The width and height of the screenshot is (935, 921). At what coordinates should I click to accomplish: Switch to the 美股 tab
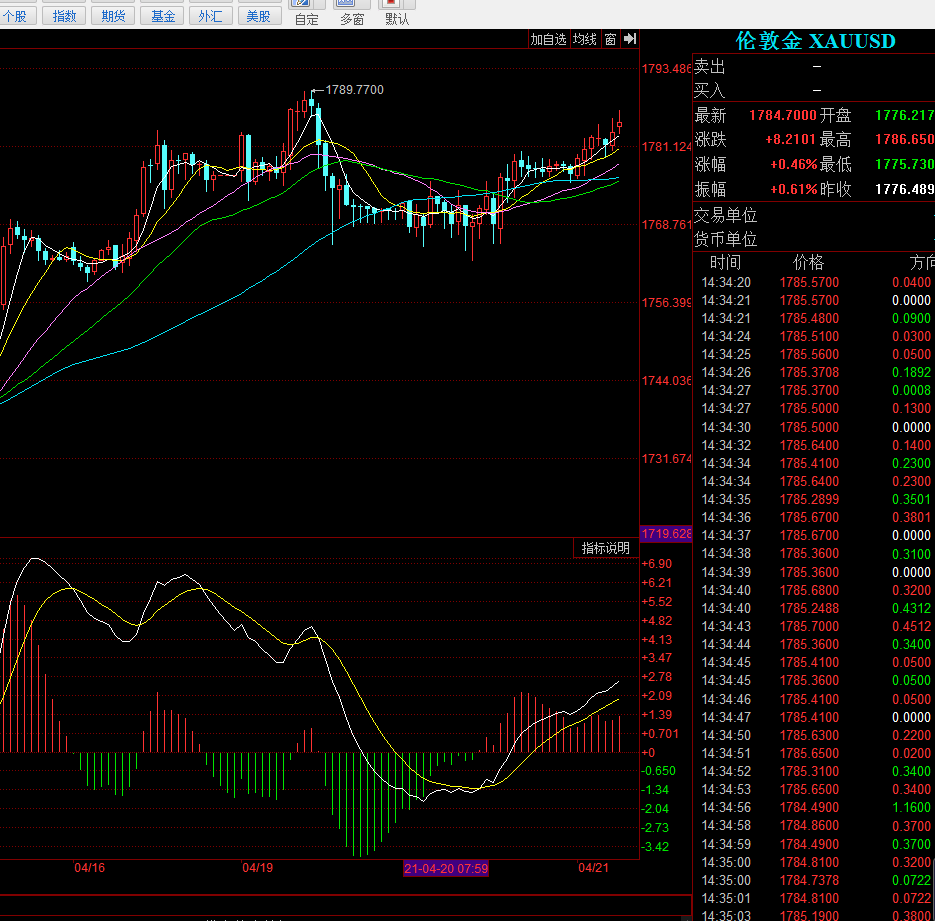259,16
